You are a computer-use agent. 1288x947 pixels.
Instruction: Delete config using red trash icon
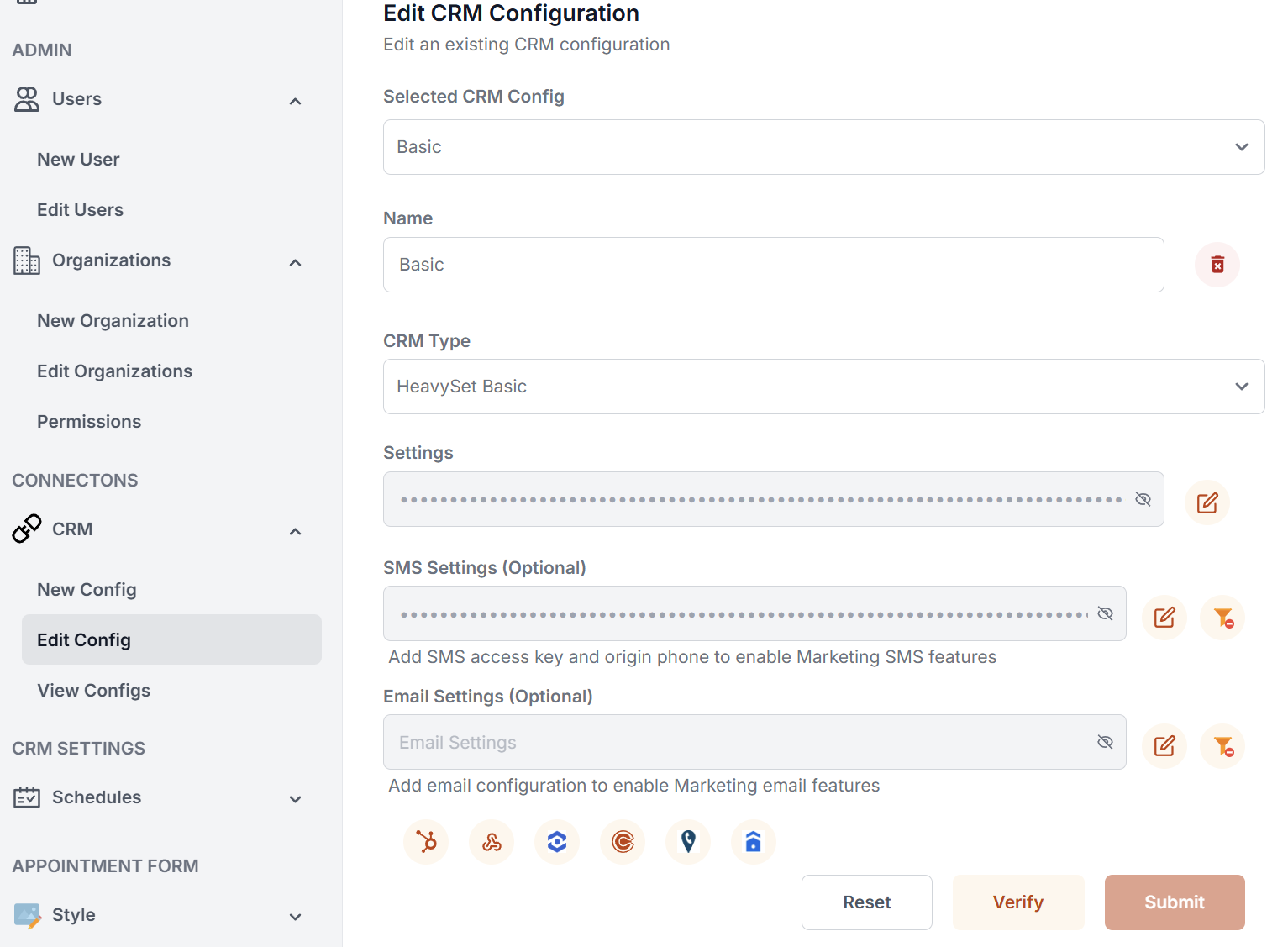click(x=1217, y=265)
